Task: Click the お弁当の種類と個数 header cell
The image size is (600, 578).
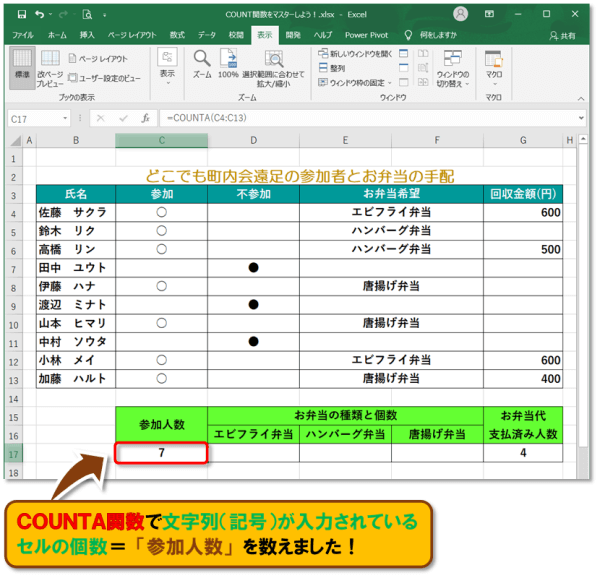Action: [x=345, y=416]
